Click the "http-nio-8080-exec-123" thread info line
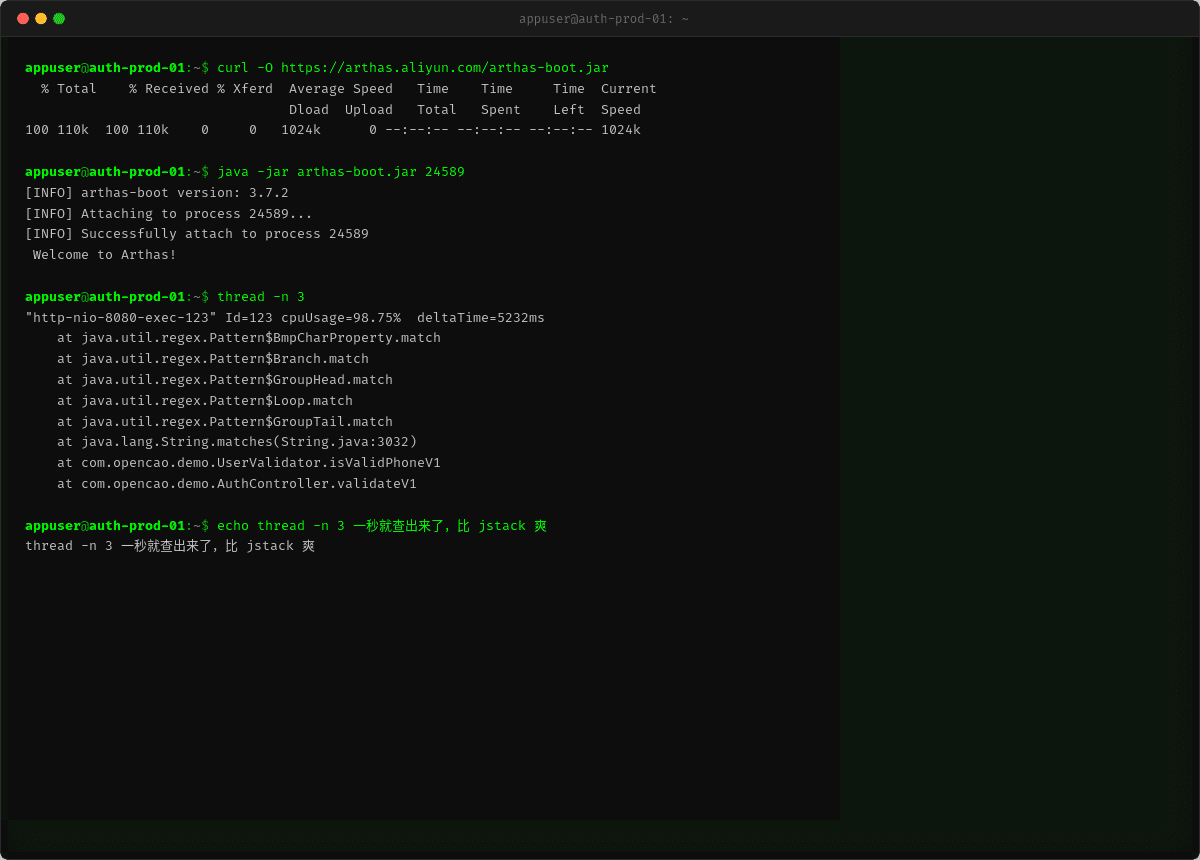Viewport: 1200px width, 860px height. pyautogui.click(x=285, y=318)
